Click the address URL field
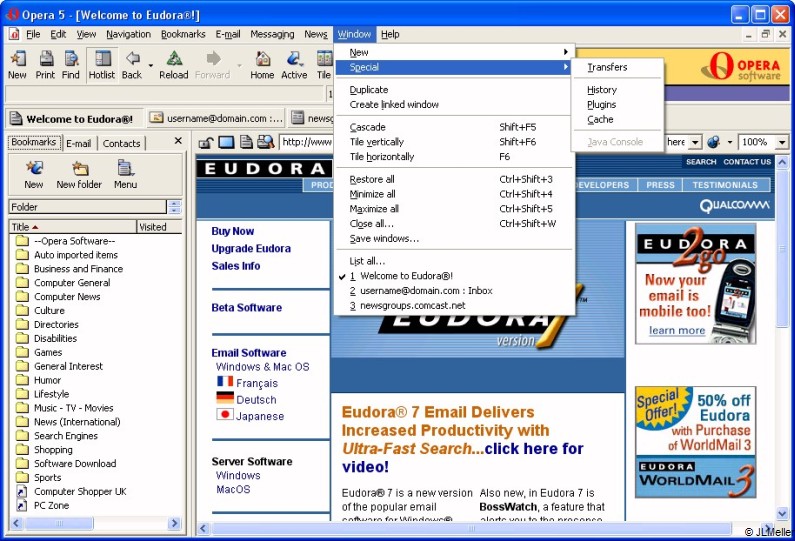 tap(306, 142)
